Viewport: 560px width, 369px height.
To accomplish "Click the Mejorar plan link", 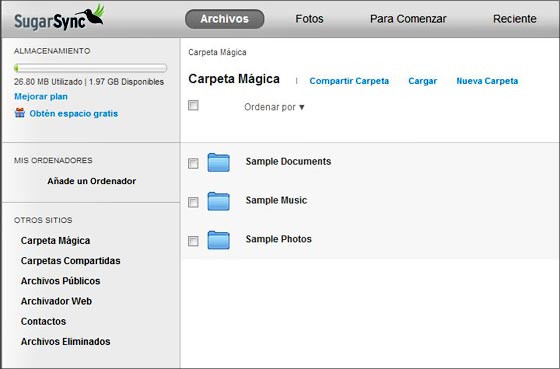I will (41, 96).
